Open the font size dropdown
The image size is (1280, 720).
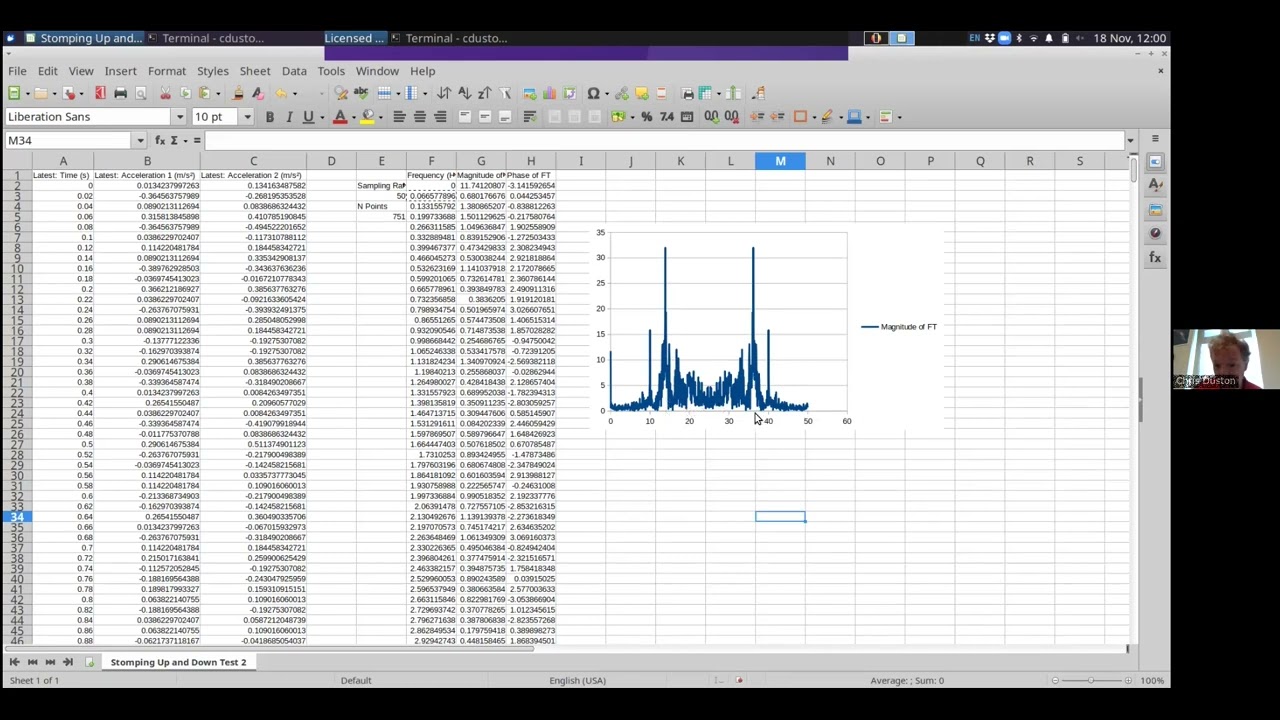(x=246, y=117)
